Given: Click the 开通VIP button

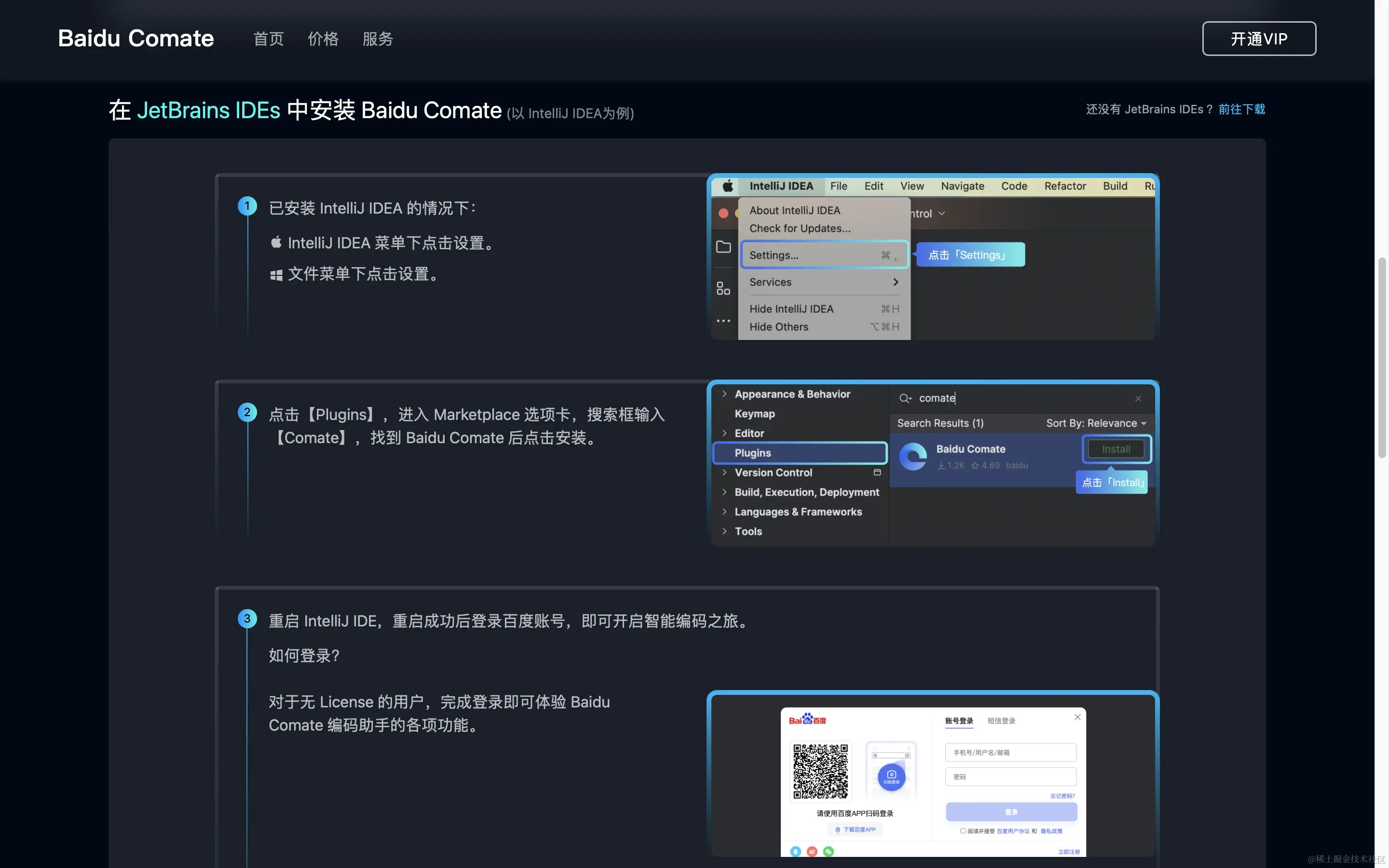Looking at the screenshot, I should point(1259,39).
